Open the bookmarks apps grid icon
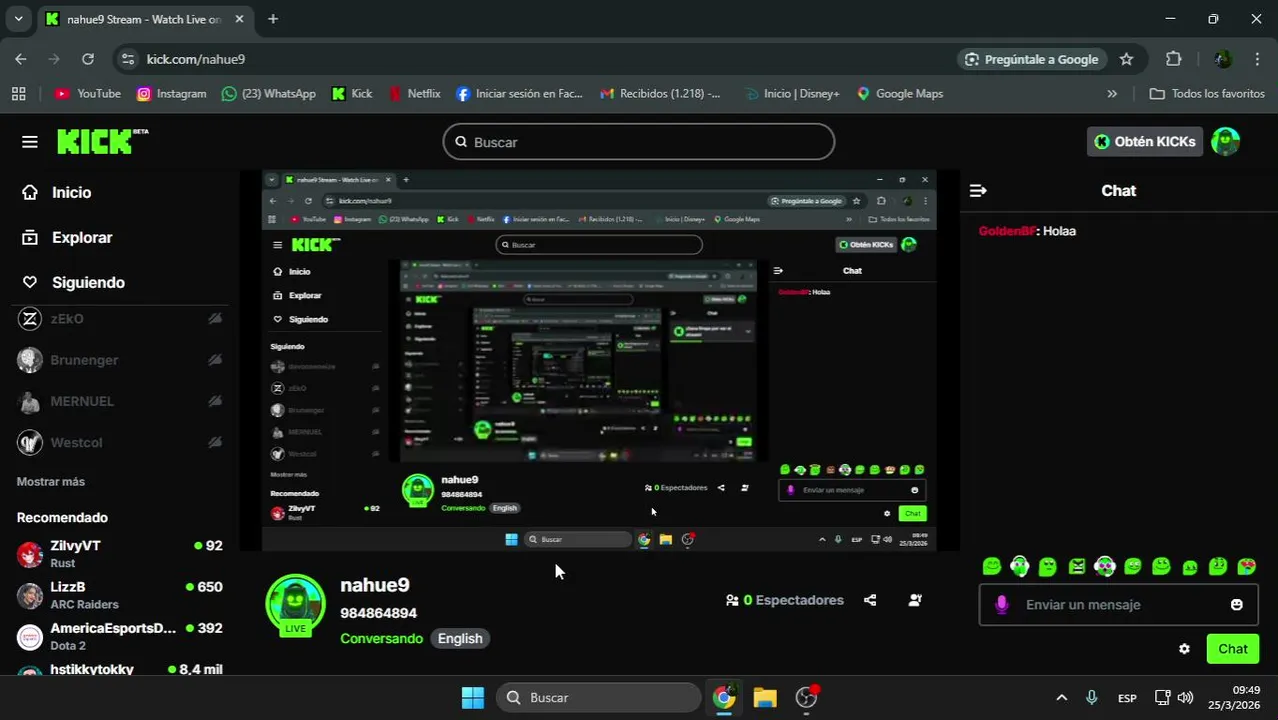Screen dimensions: 1278x720 [18, 93]
